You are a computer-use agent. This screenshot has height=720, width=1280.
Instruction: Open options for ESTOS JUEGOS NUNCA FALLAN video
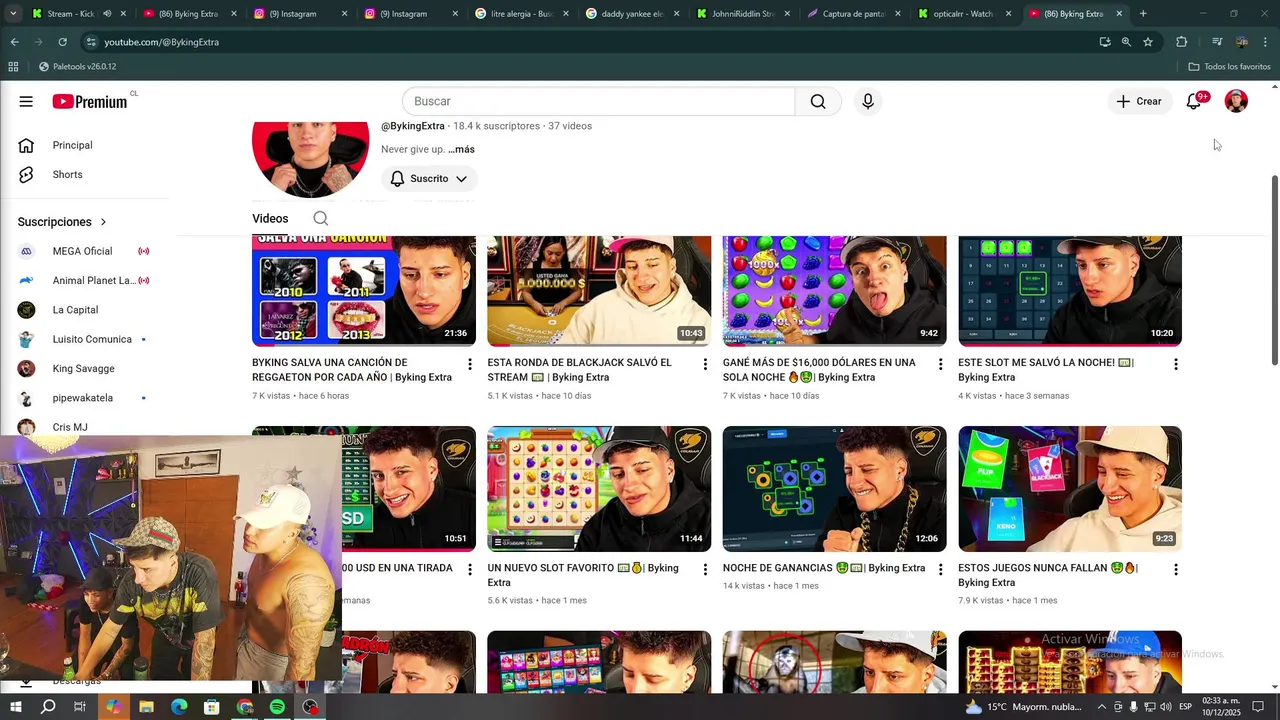(1176, 569)
